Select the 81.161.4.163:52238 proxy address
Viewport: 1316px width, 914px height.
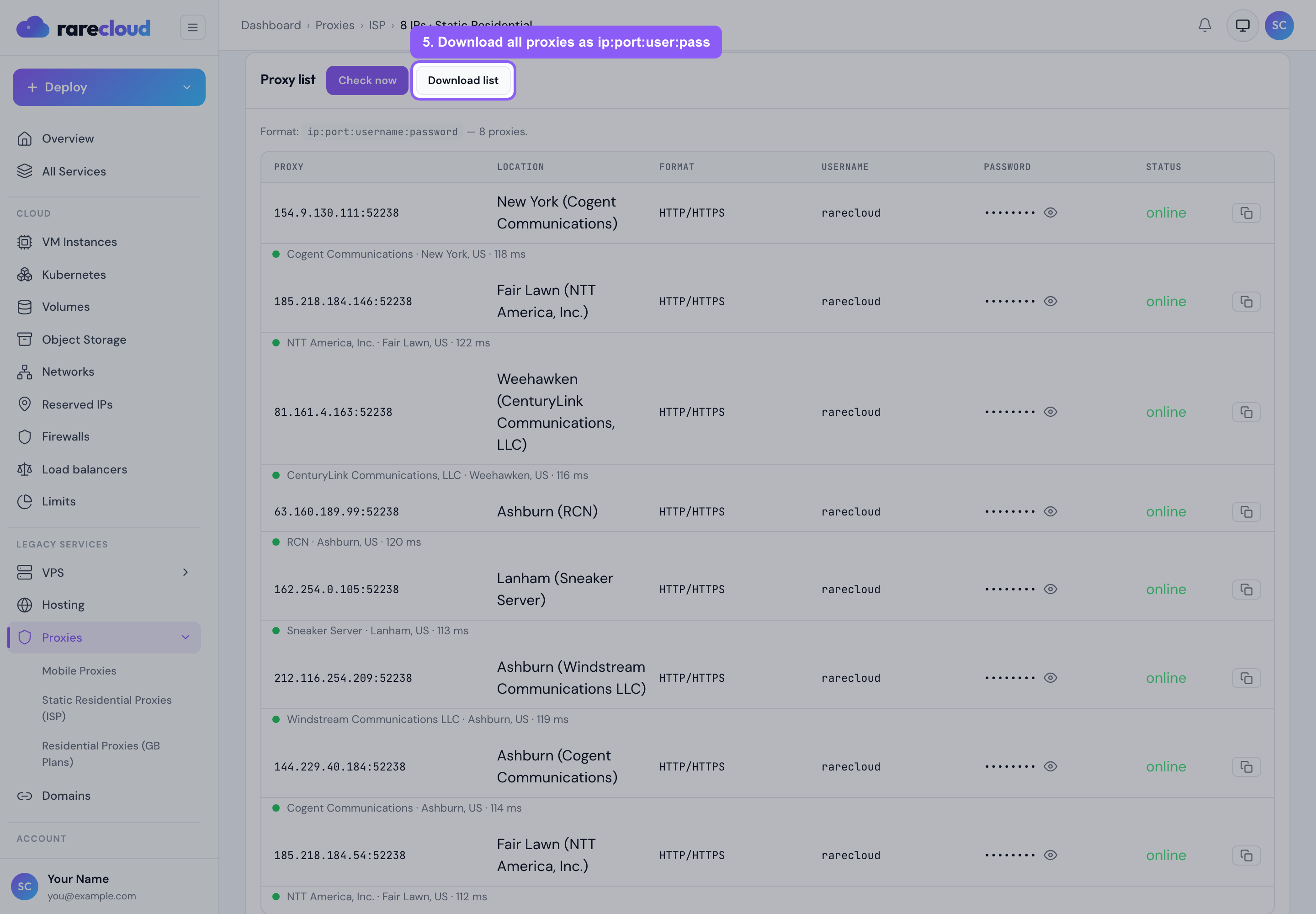[333, 412]
